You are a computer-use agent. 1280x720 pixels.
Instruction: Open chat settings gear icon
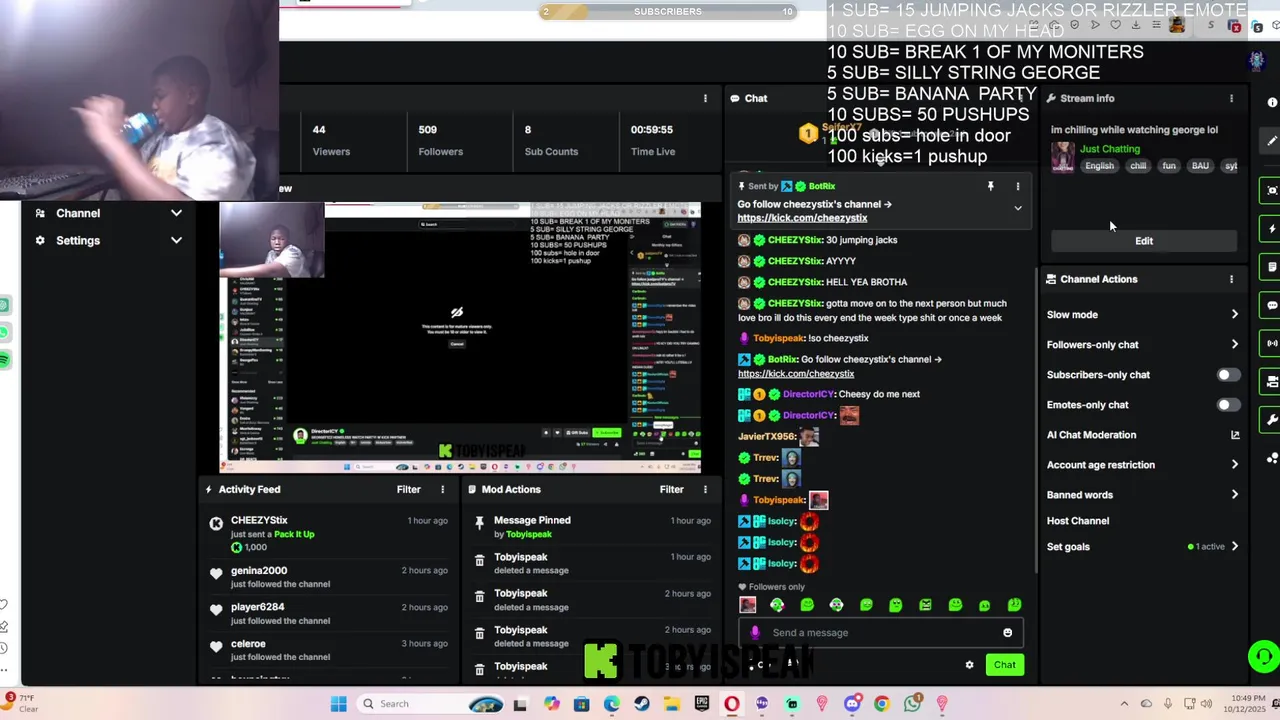969,665
